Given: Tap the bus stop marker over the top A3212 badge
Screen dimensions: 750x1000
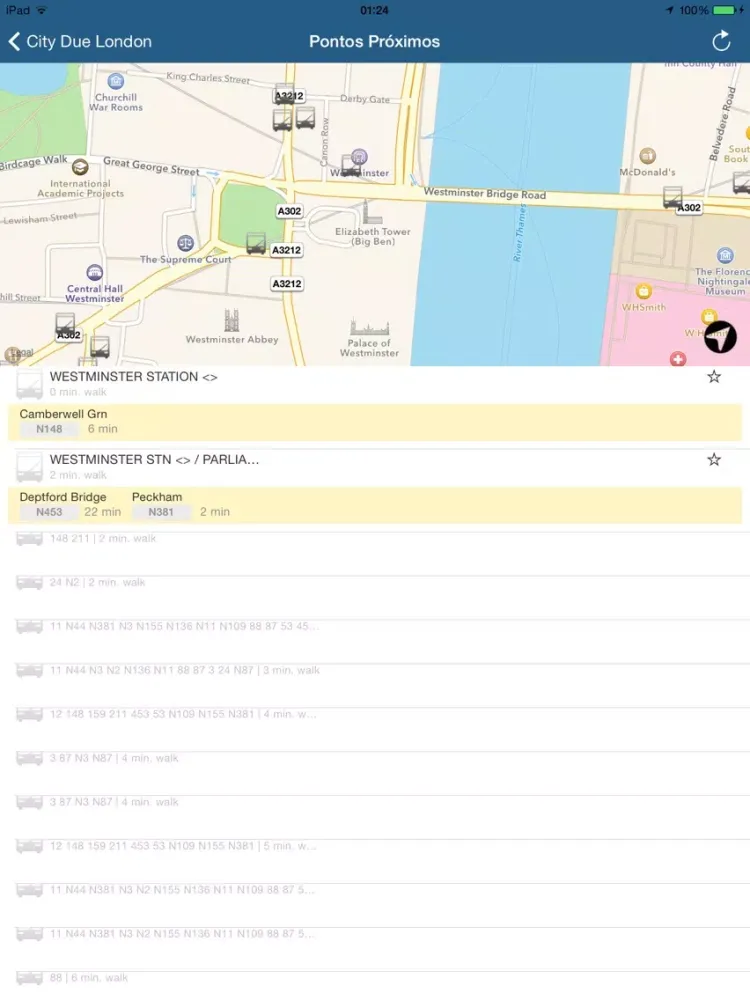Looking at the screenshot, I should (x=284, y=94).
